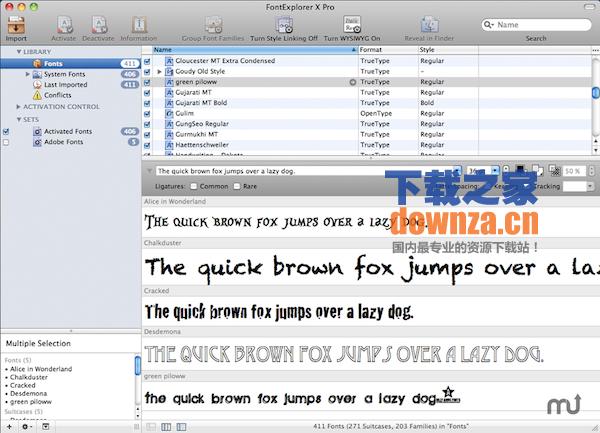Click the Reveal in Finder icon
Viewport: 600px width, 433px height.
(429, 25)
